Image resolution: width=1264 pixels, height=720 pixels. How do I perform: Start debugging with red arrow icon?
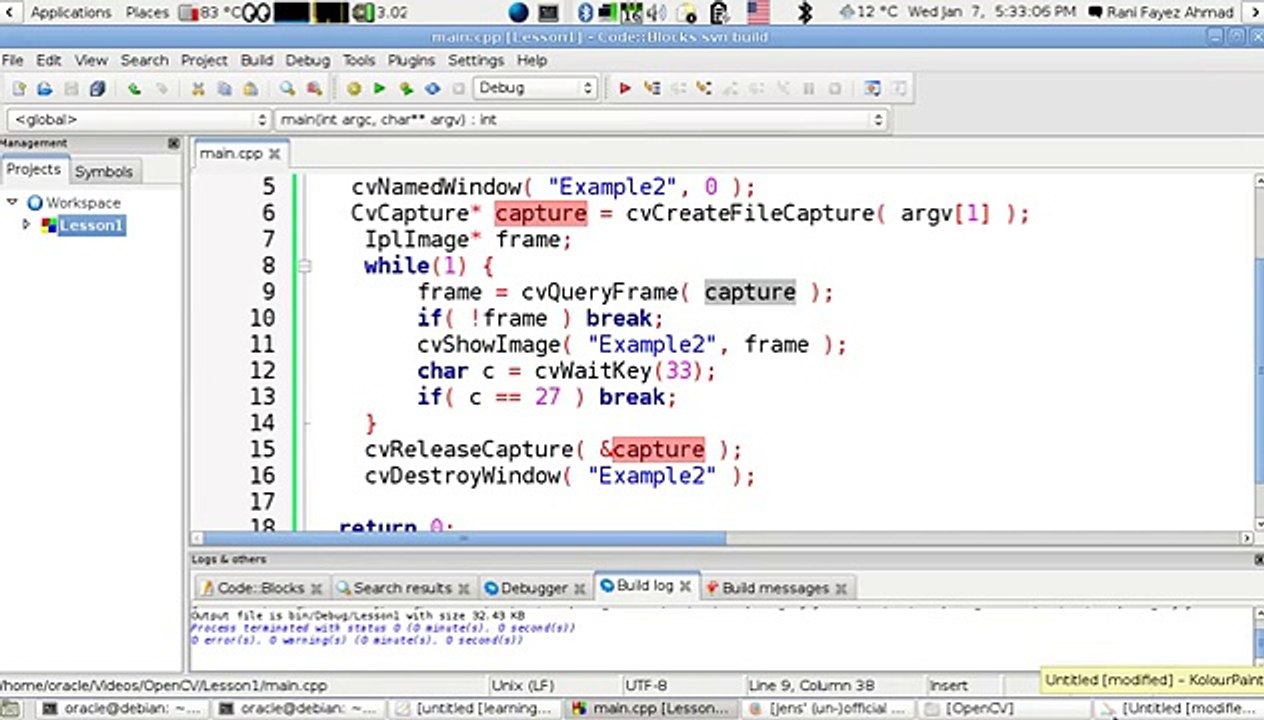(624, 88)
